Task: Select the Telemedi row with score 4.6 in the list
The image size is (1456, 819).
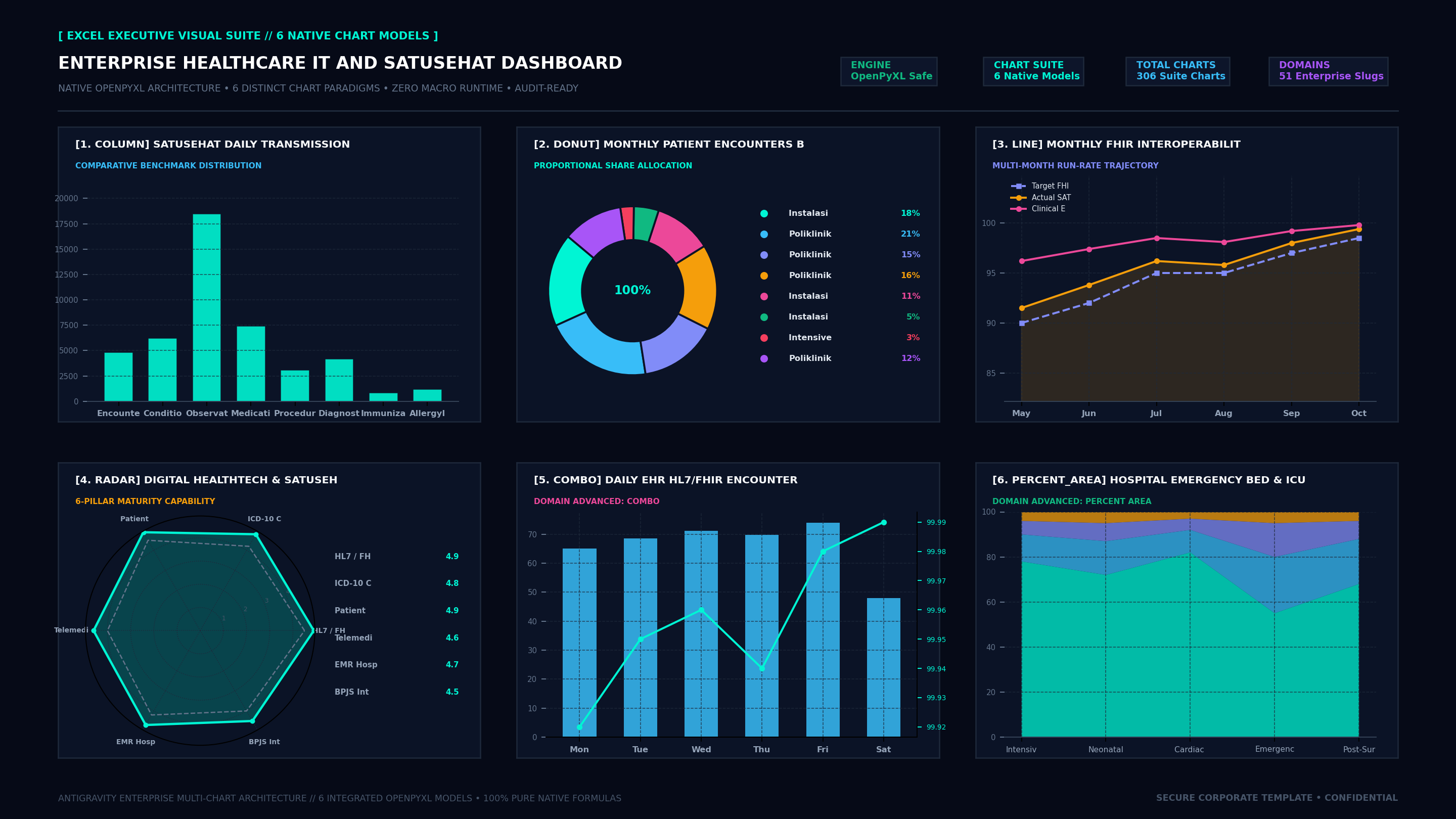Action: coord(396,638)
